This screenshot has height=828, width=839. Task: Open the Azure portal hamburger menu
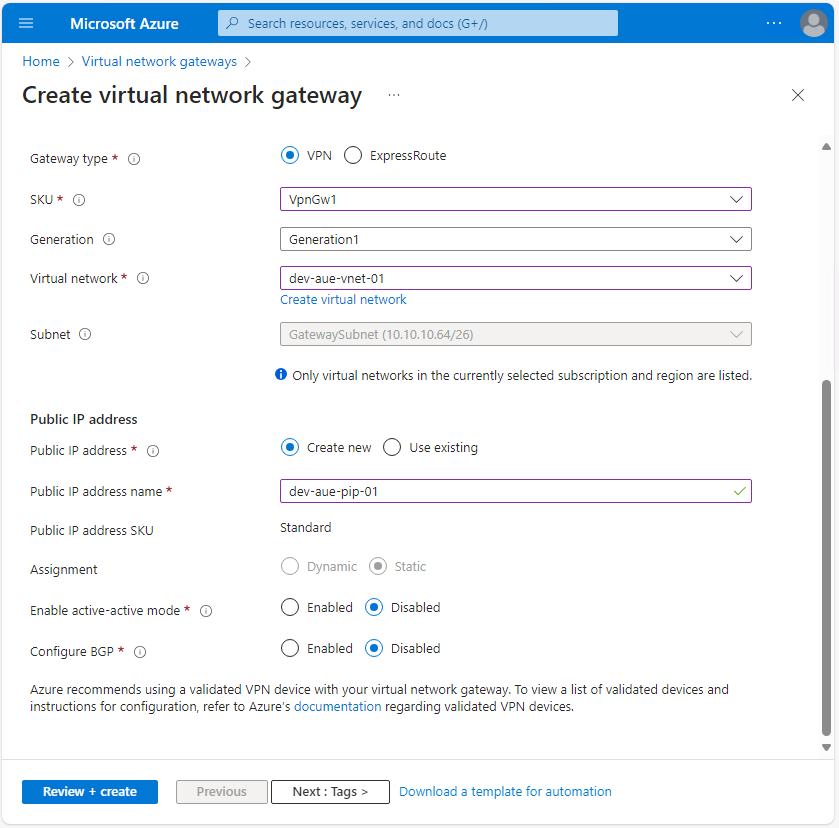(26, 22)
